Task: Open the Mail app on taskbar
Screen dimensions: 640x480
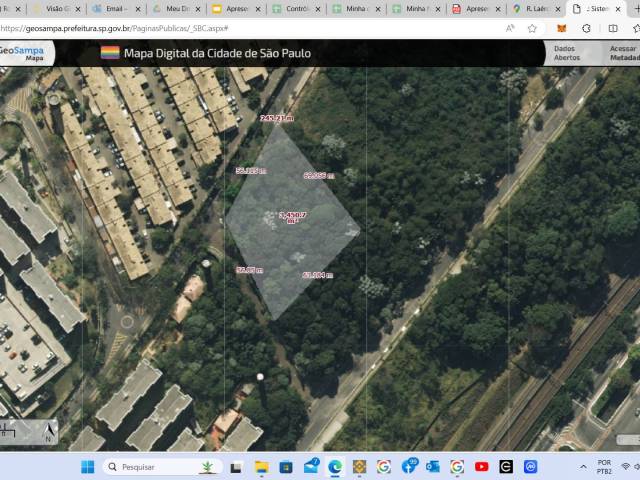Action: click(x=311, y=466)
